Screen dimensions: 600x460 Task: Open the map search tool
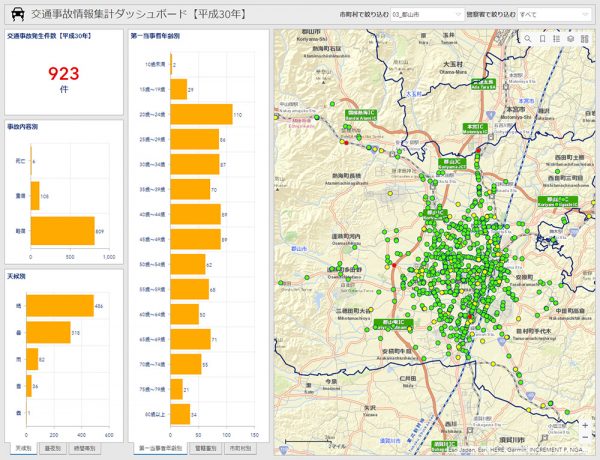point(528,39)
